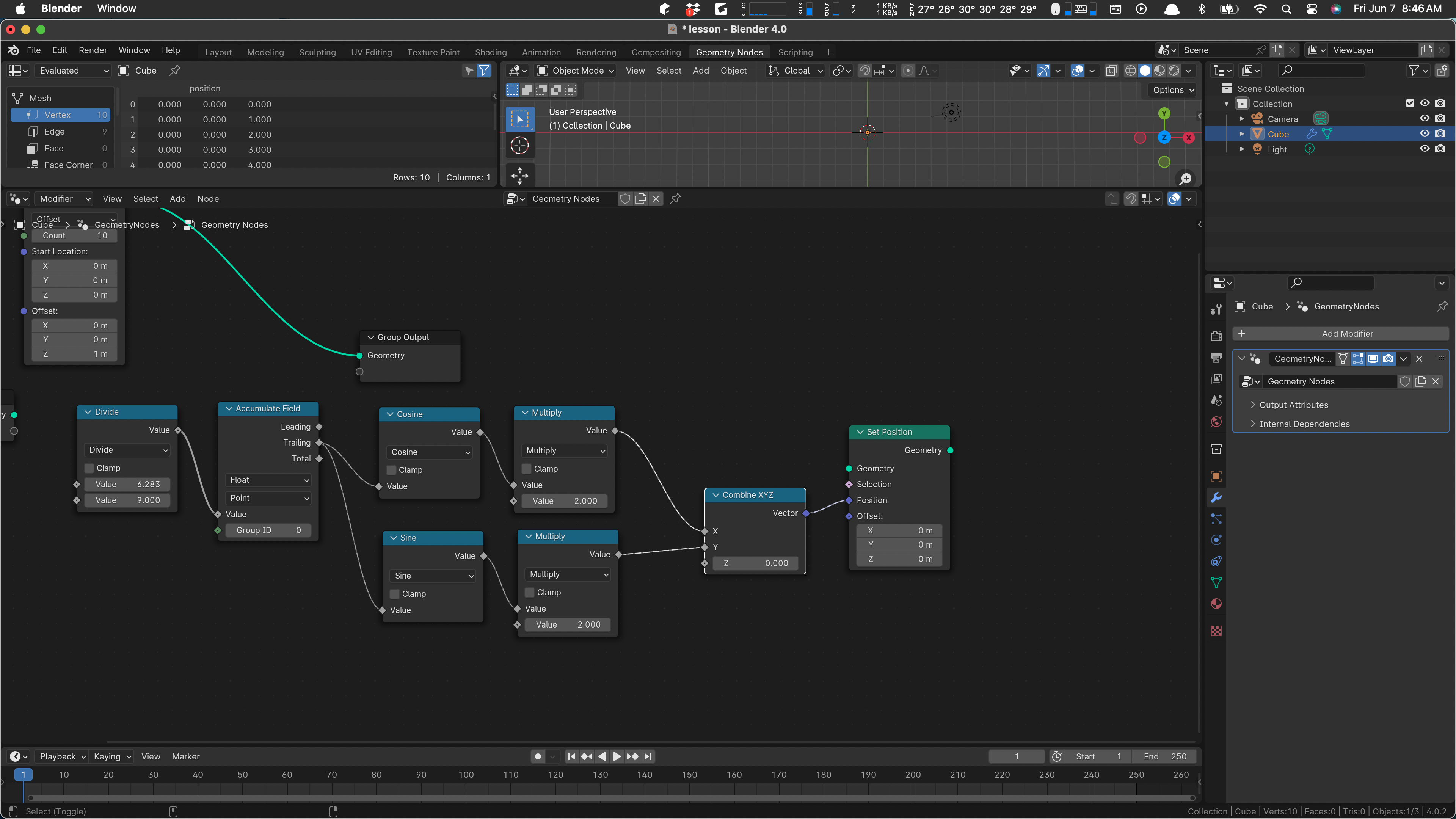The width and height of the screenshot is (1456, 819).
Task: Open the Particles properties tab
Action: pyautogui.click(x=1216, y=519)
